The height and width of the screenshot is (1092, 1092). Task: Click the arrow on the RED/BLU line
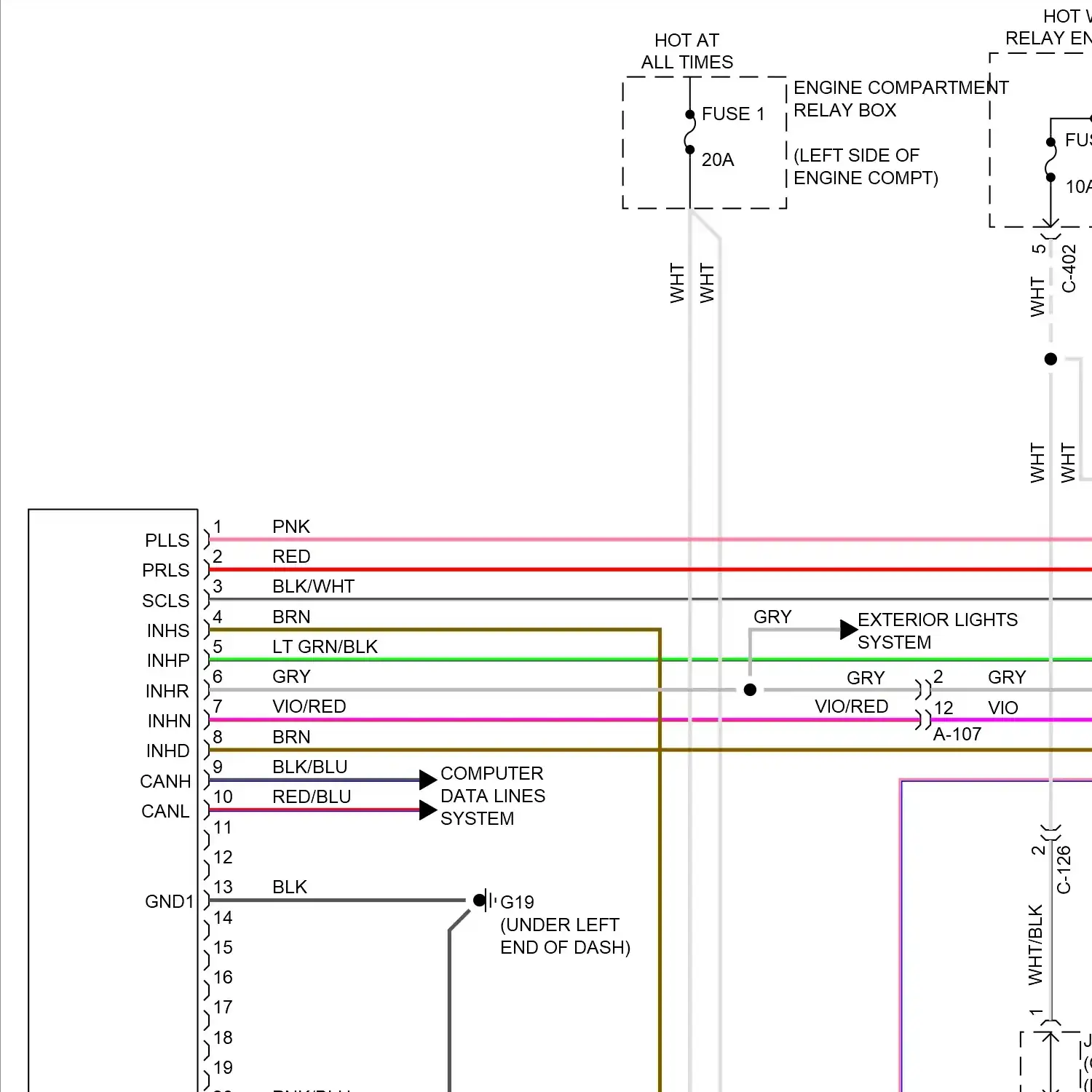tap(428, 810)
